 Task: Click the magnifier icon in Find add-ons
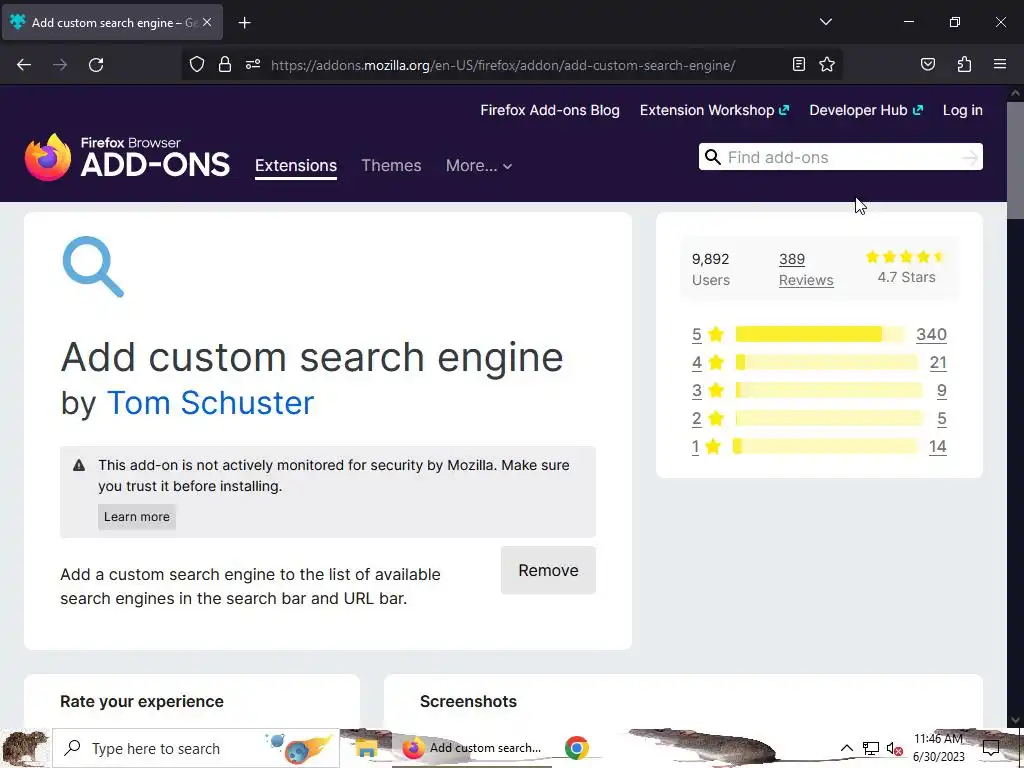713,157
